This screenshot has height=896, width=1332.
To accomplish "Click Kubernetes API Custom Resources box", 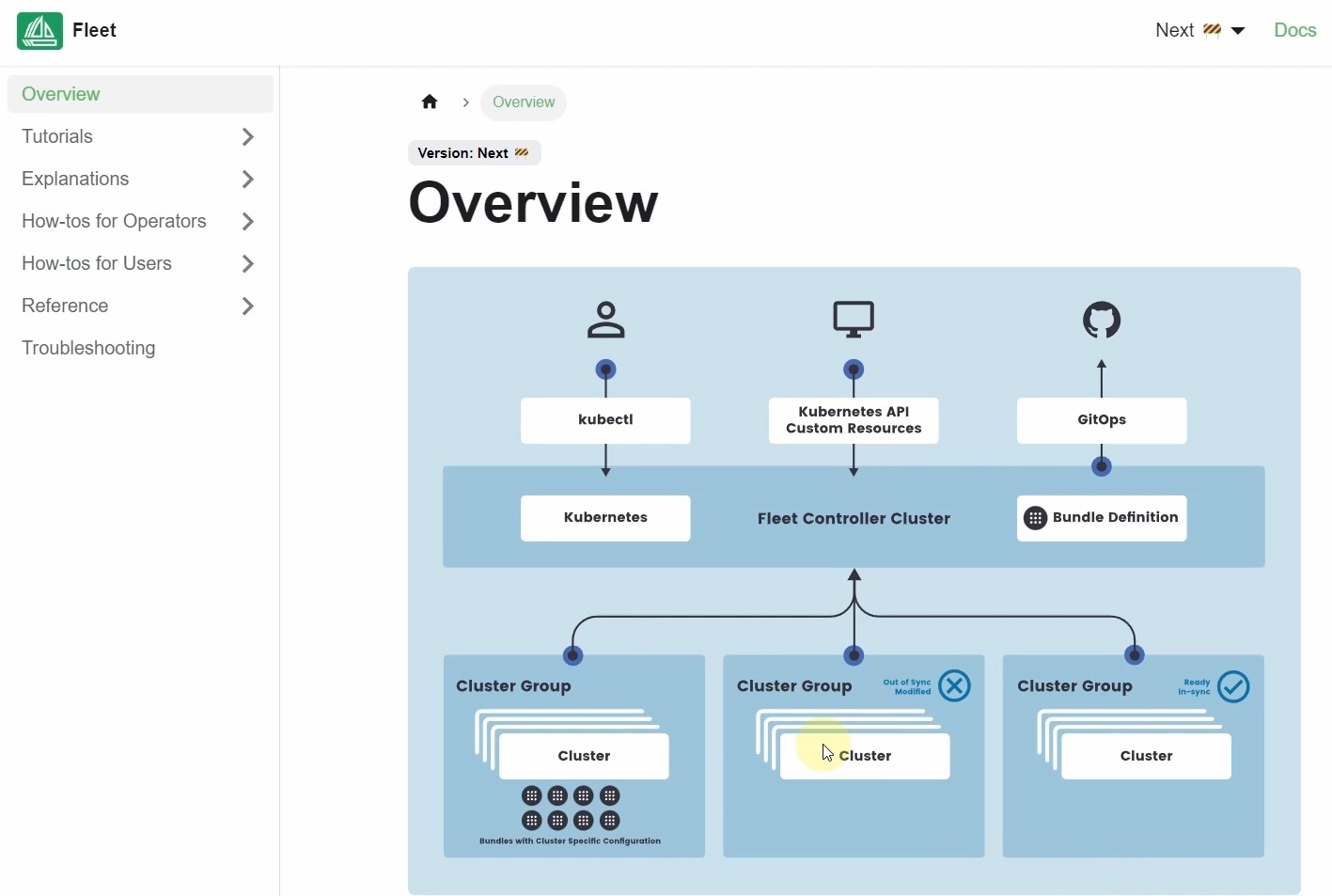I will tap(854, 420).
